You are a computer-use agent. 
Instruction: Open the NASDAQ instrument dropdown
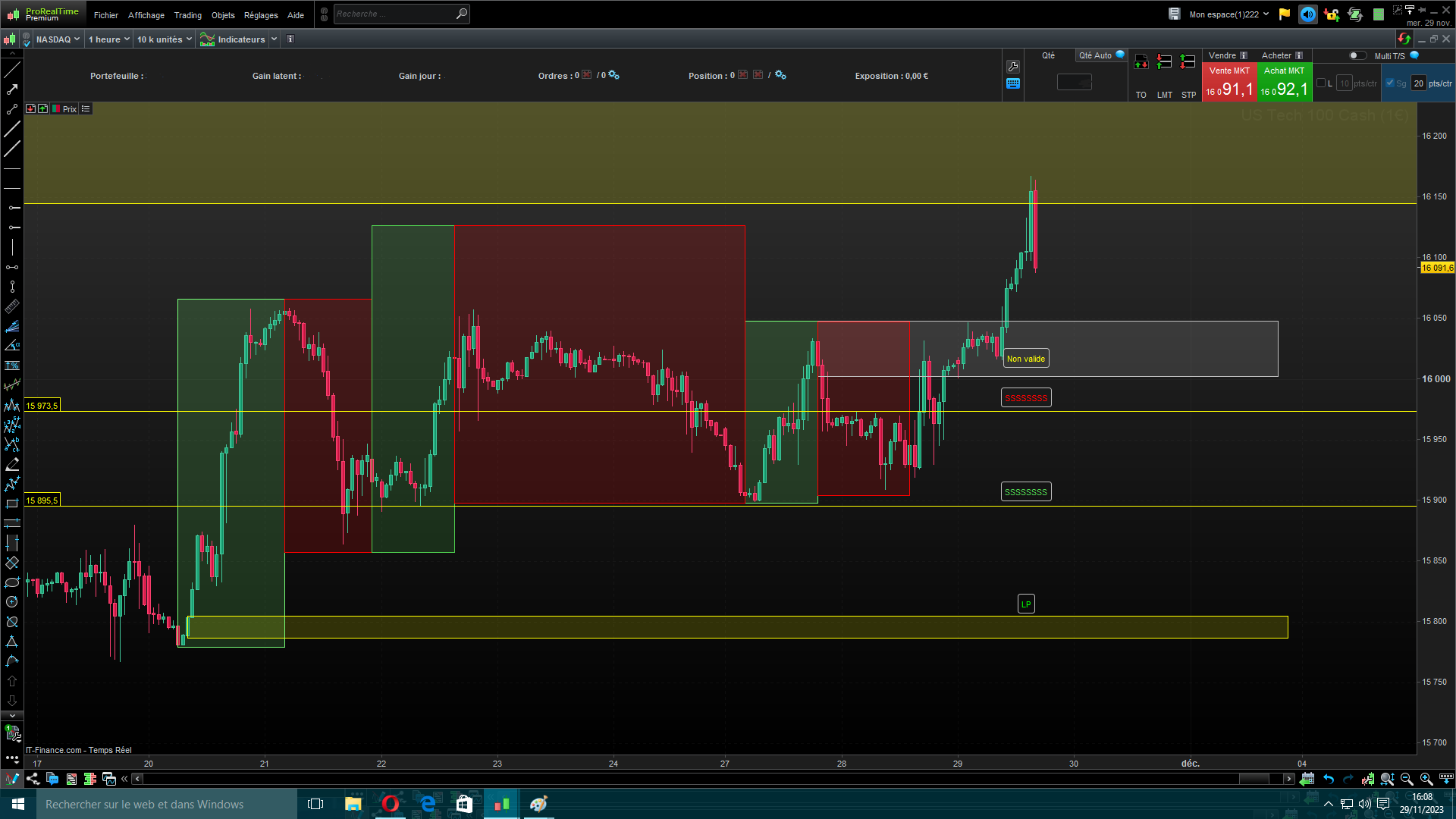click(58, 39)
